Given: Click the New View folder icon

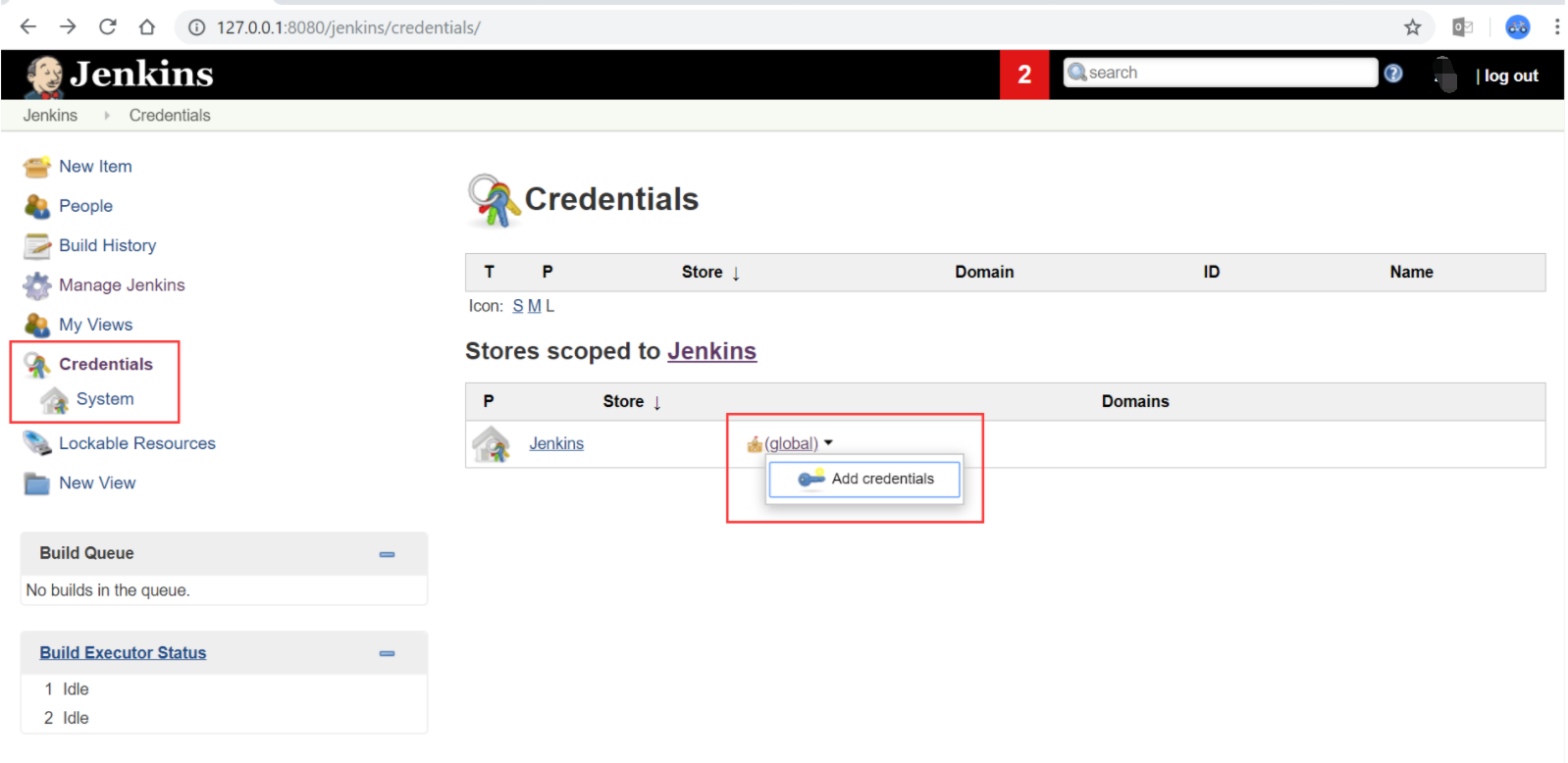Looking at the screenshot, I should 37,483.
